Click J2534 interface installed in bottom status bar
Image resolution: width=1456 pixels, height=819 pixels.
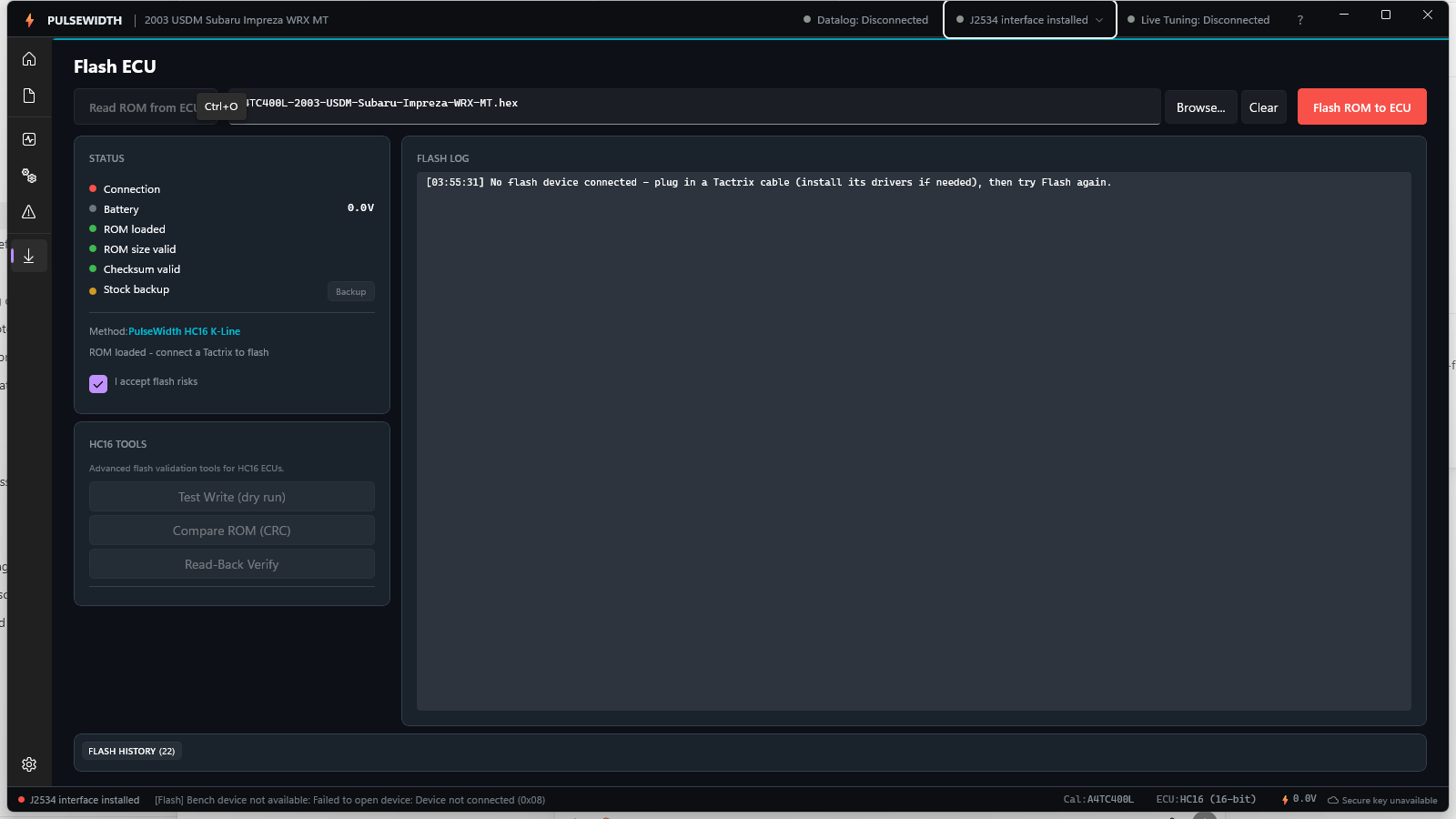tap(78, 800)
